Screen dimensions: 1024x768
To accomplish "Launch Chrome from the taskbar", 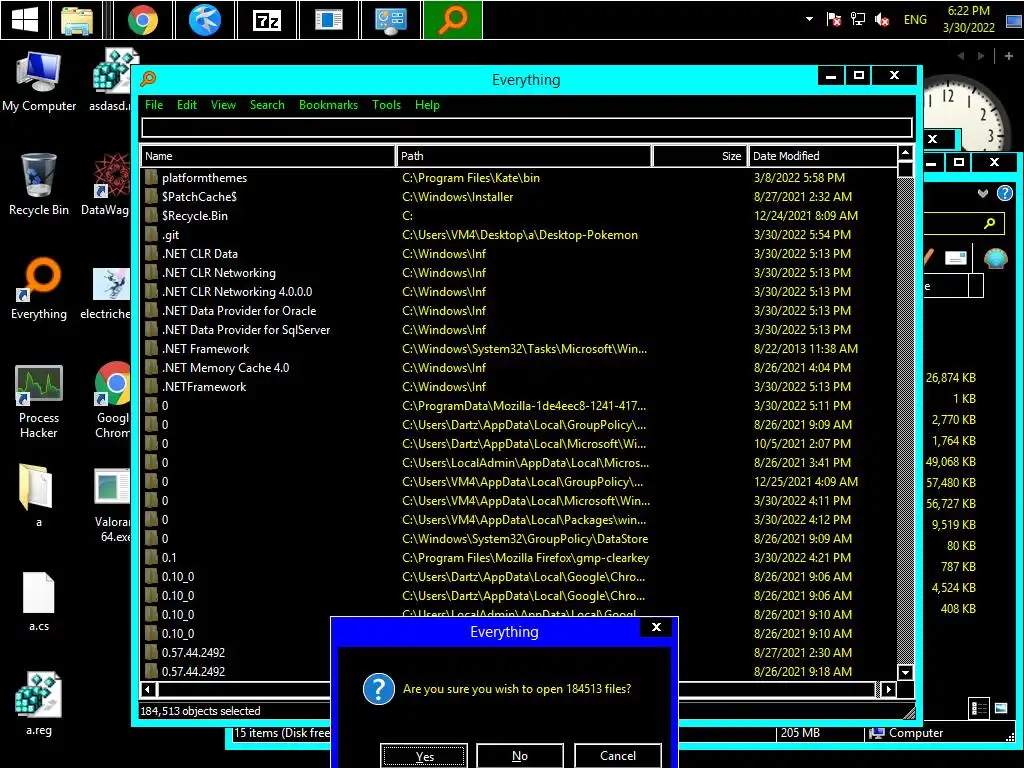I will (143, 20).
